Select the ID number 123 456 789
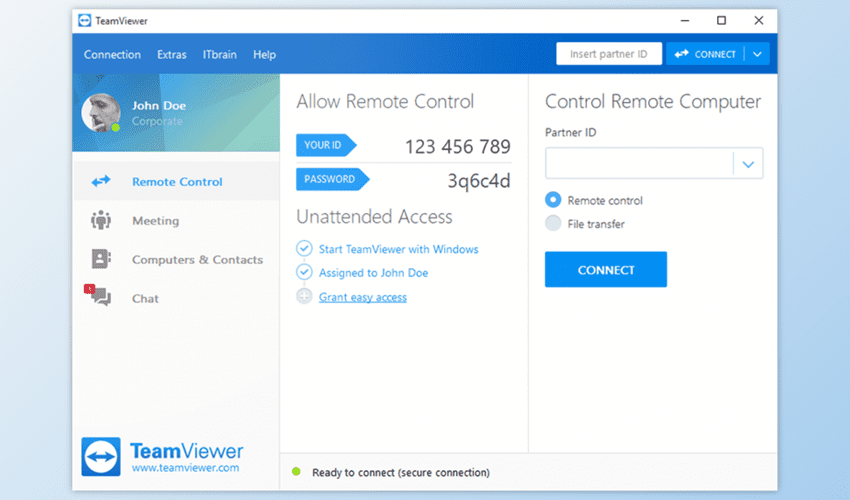This screenshot has height=500, width=850. pyautogui.click(x=458, y=146)
